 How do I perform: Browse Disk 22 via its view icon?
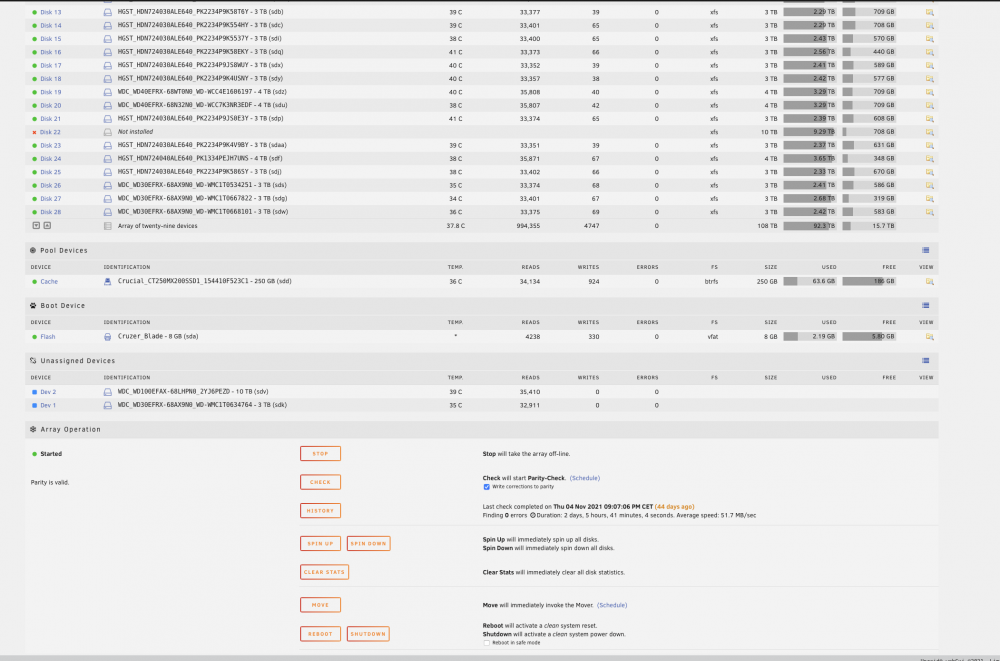tap(929, 132)
